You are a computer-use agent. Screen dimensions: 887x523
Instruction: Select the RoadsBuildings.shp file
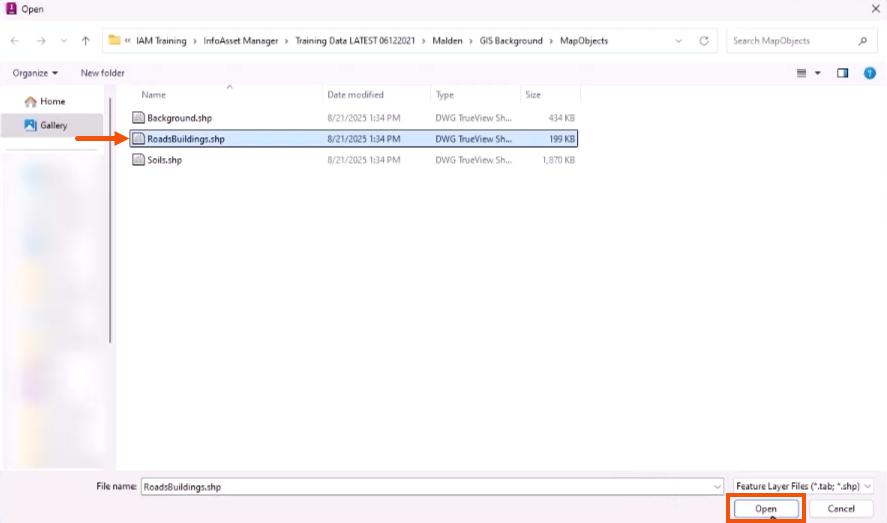[x=354, y=139]
